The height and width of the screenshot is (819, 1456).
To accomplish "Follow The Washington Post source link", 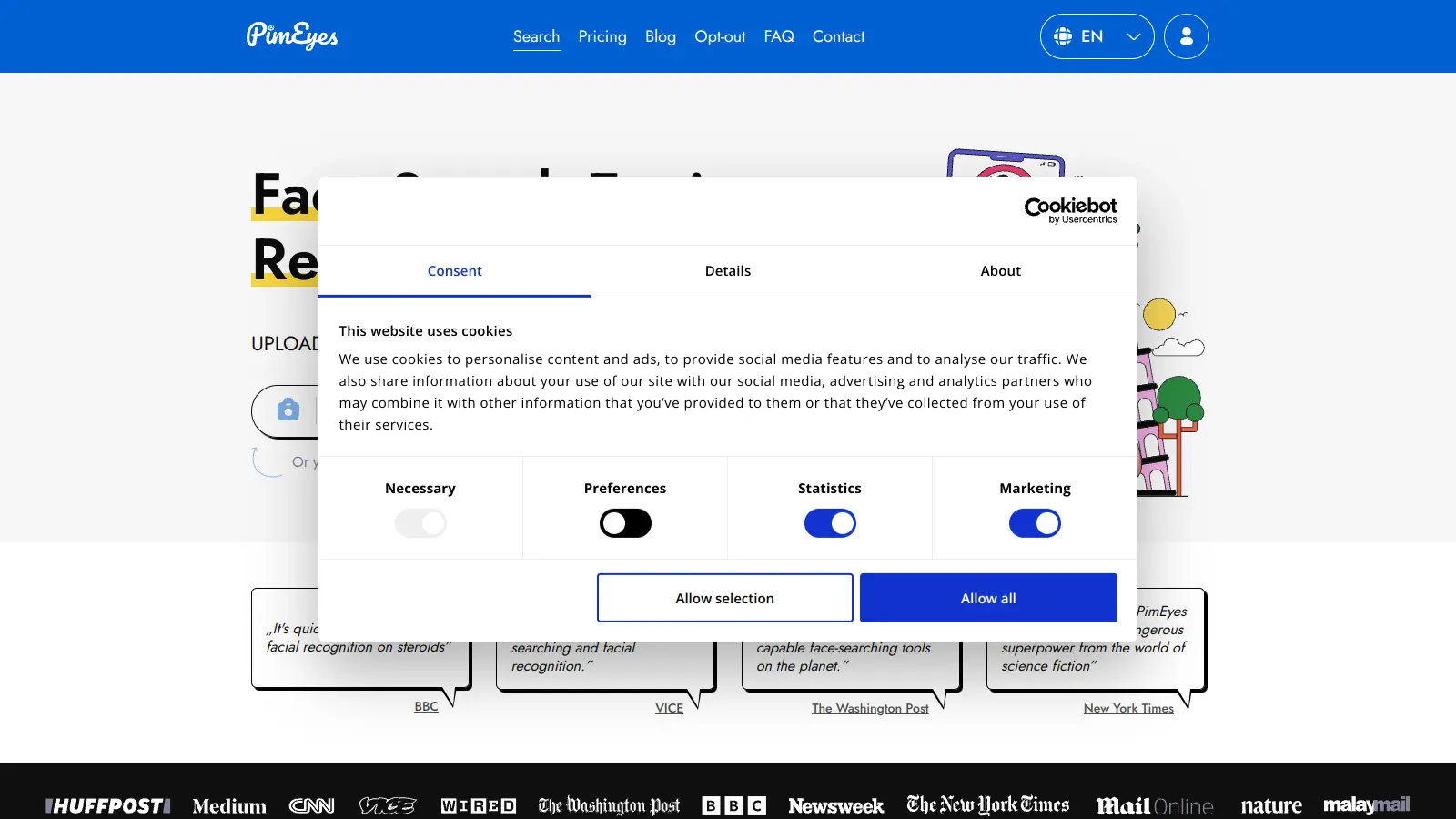I will (x=870, y=708).
